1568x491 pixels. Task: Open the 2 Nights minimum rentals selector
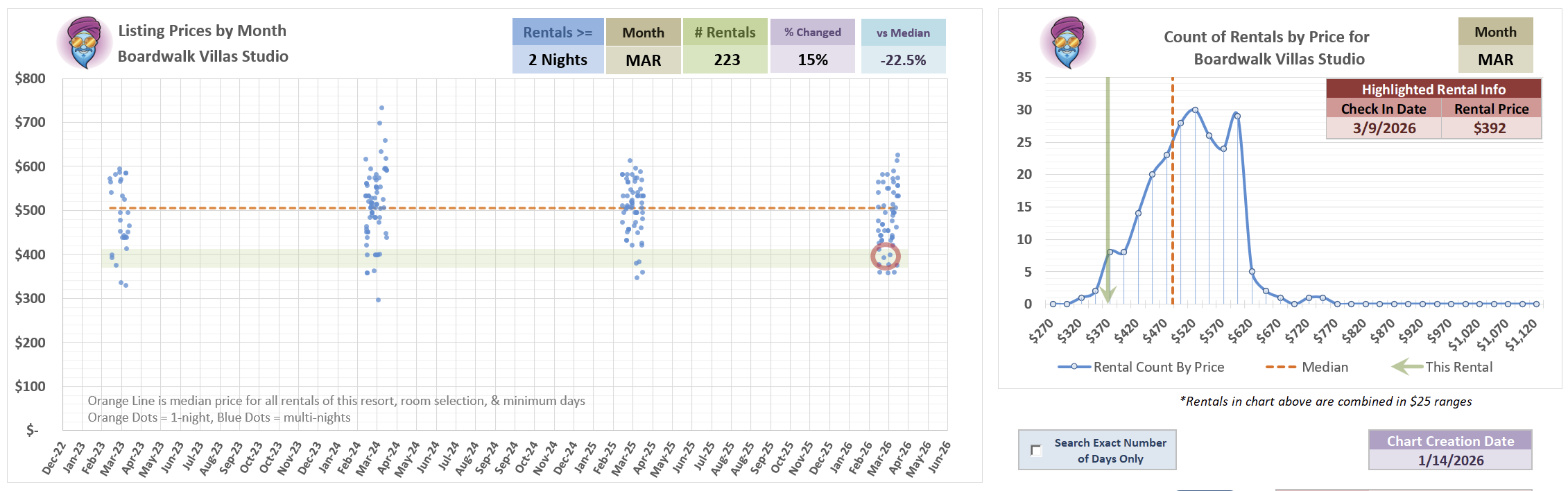[558, 60]
